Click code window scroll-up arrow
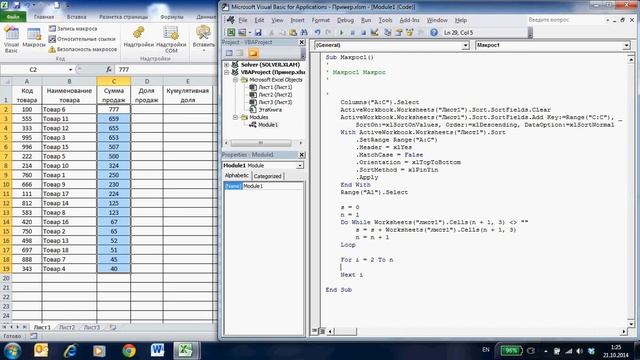This screenshot has width=640, height=360. pyautogui.click(x=631, y=60)
